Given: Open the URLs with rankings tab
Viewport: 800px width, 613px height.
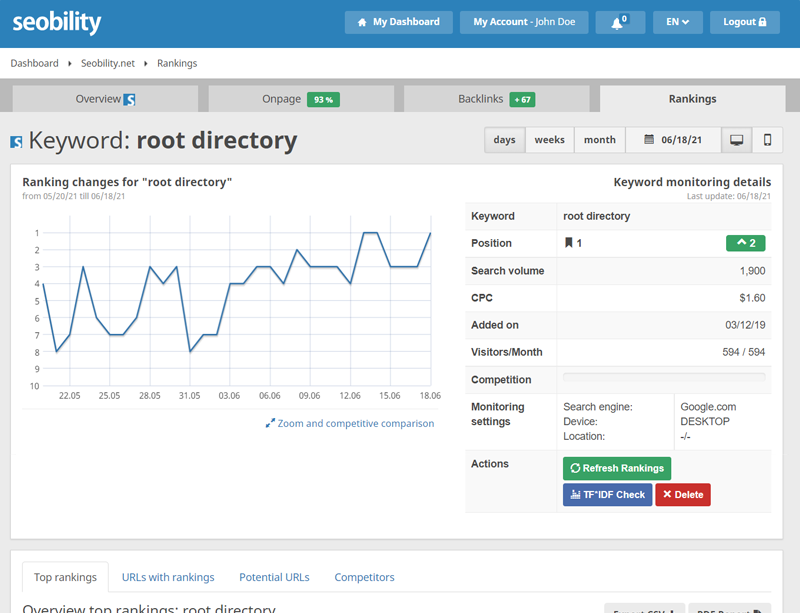Looking at the screenshot, I should pyautogui.click(x=168, y=577).
